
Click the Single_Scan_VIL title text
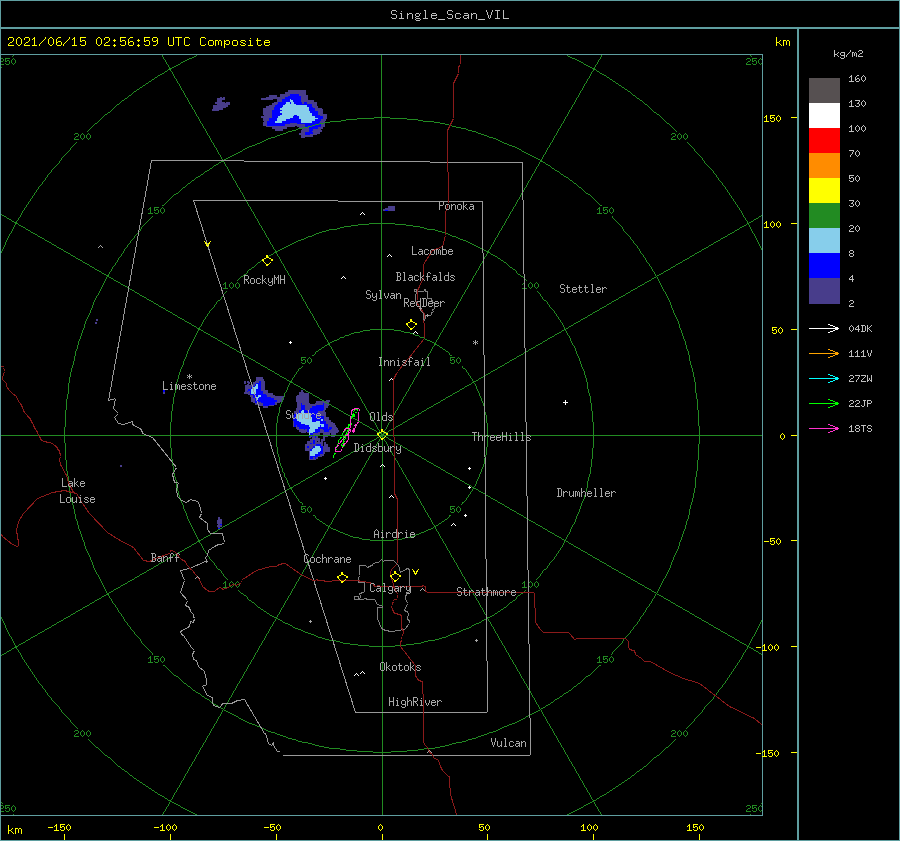(449, 15)
